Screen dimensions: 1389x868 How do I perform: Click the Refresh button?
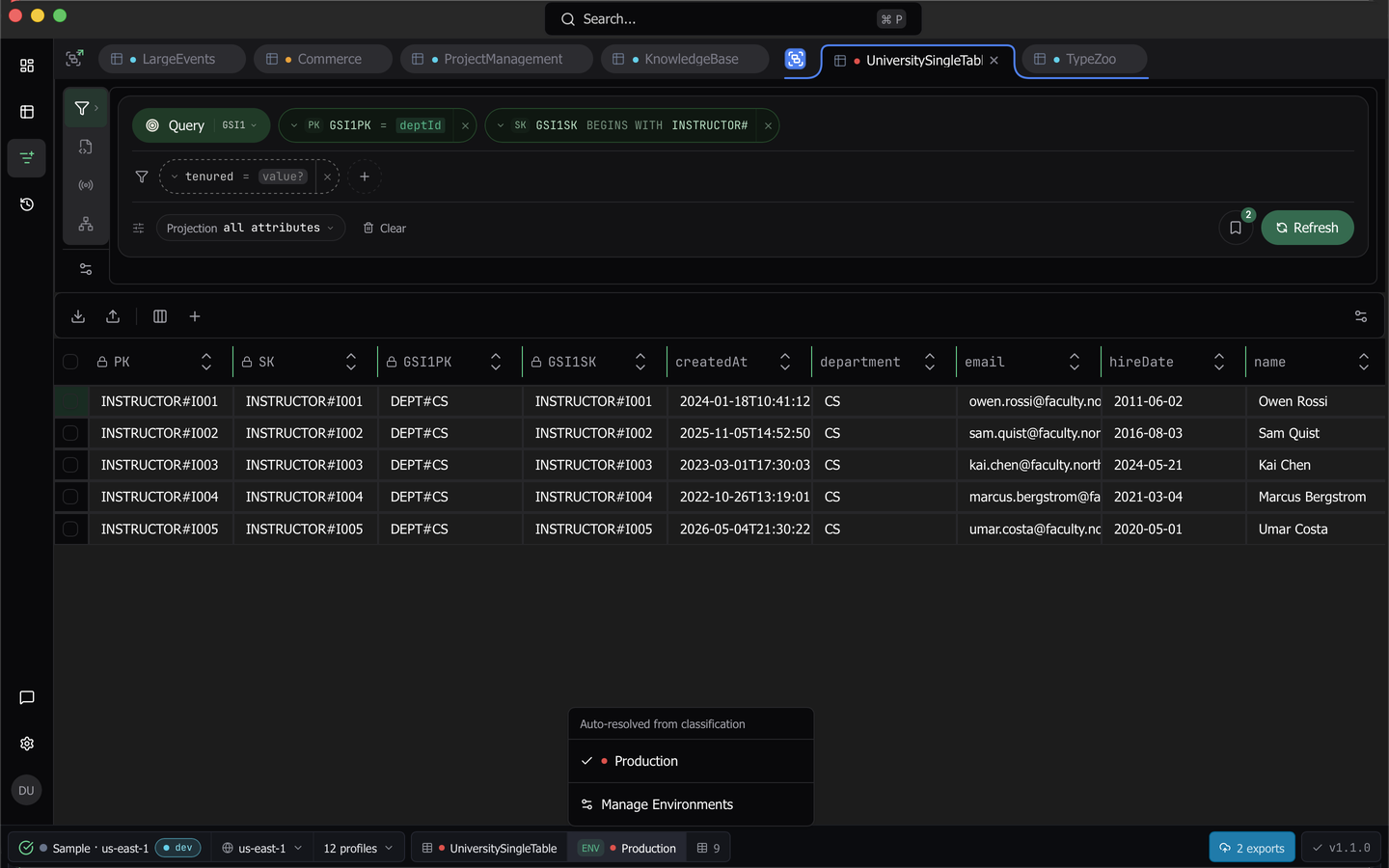(x=1307, y=228)
